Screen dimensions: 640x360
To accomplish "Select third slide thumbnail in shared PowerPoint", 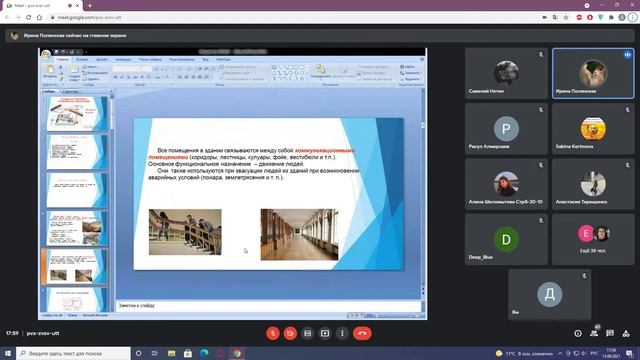I will pos(77,190).
